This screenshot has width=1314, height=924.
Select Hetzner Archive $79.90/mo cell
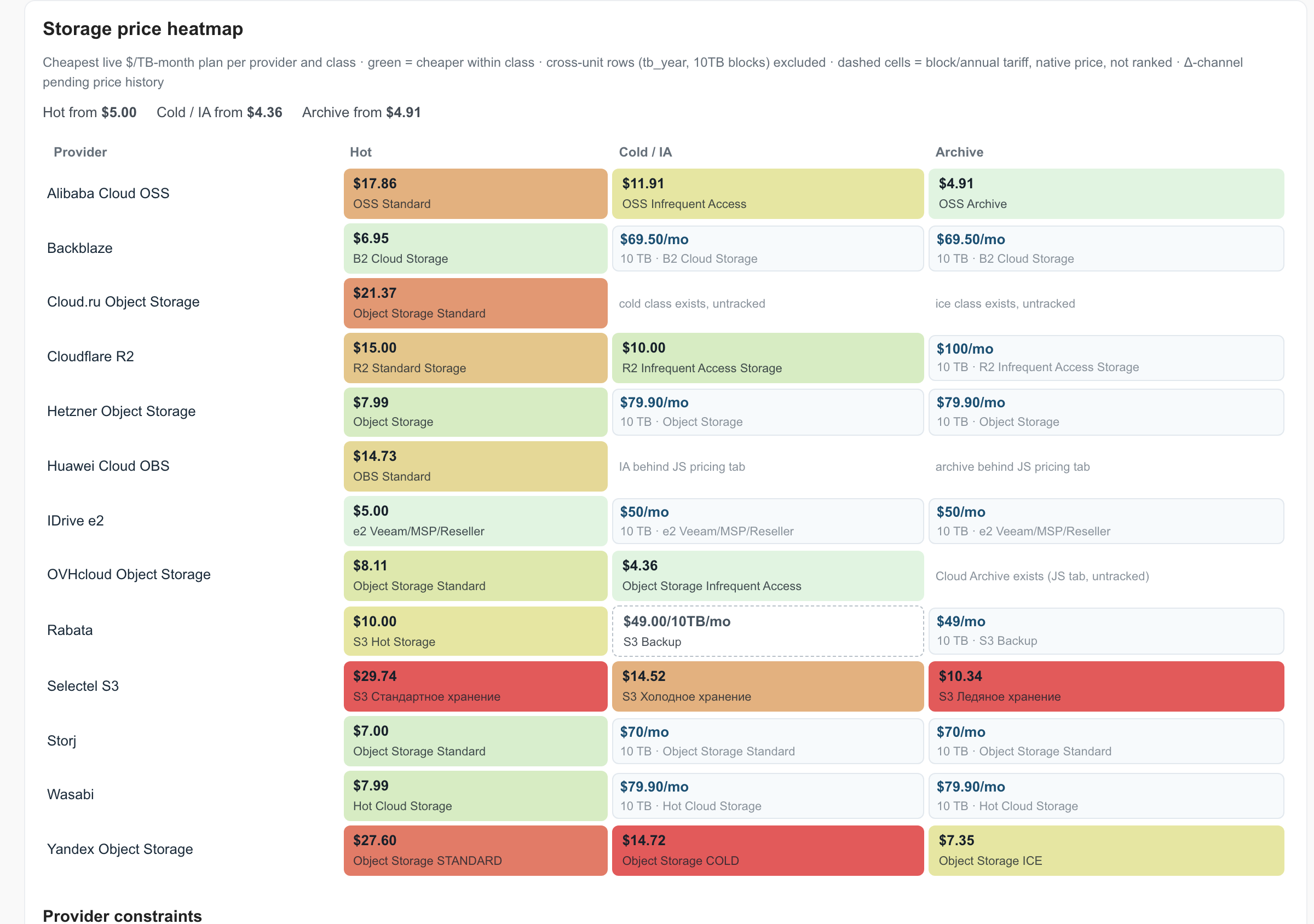pyautogui.click(x=1106, y=412)
